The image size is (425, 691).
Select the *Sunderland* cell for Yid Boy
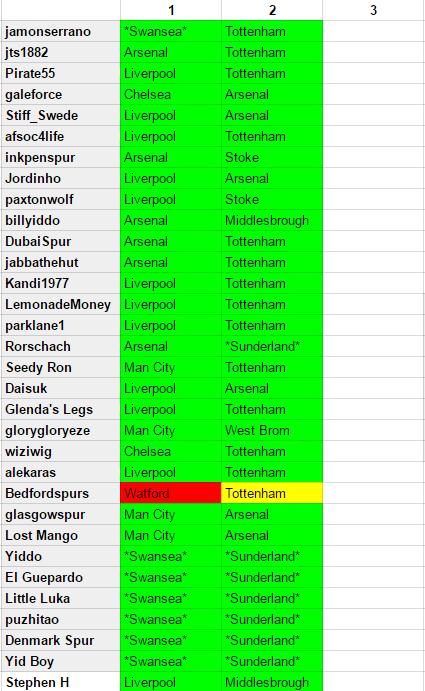click(272, 661)
